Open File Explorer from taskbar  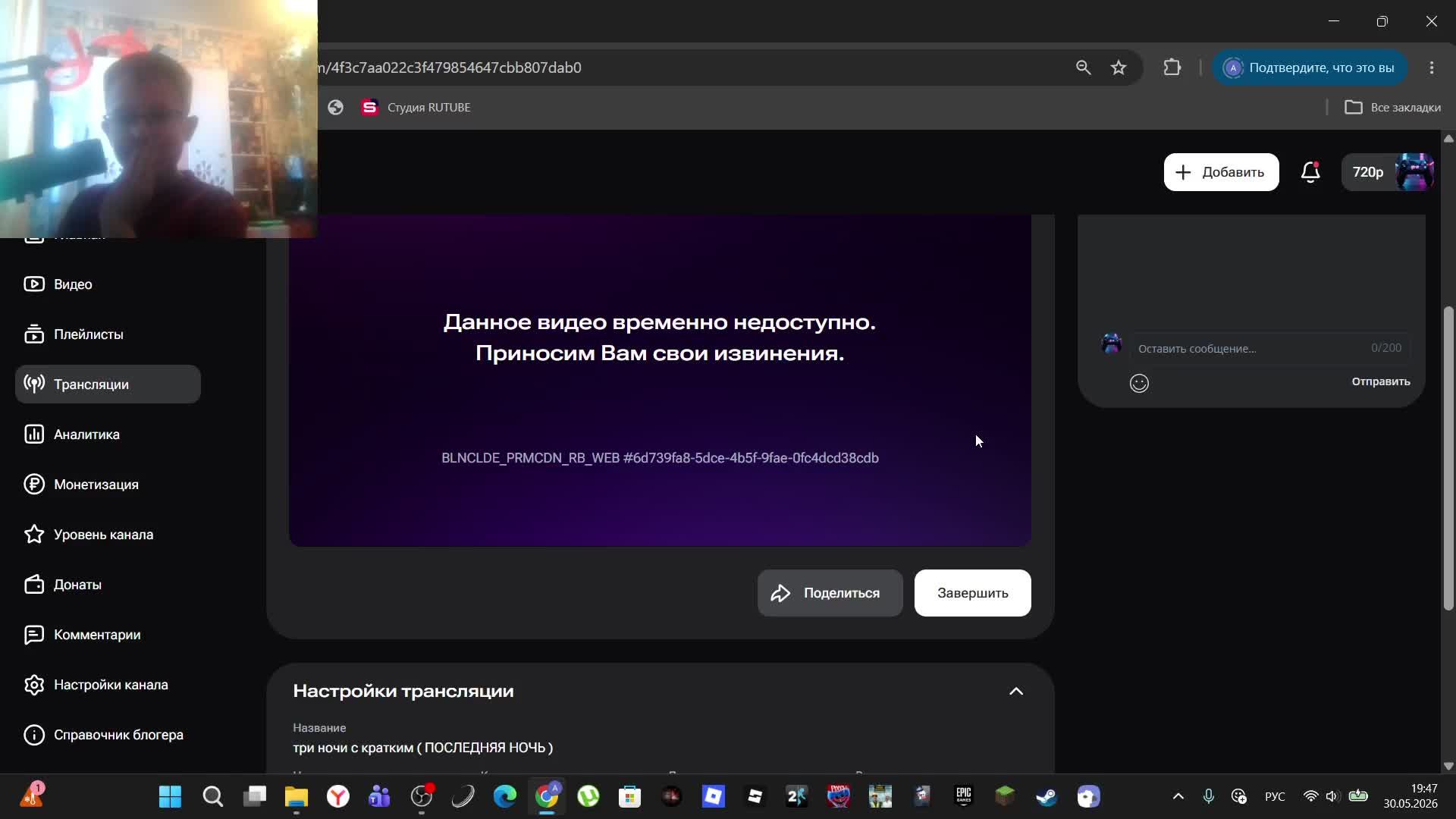pos(296,797)
